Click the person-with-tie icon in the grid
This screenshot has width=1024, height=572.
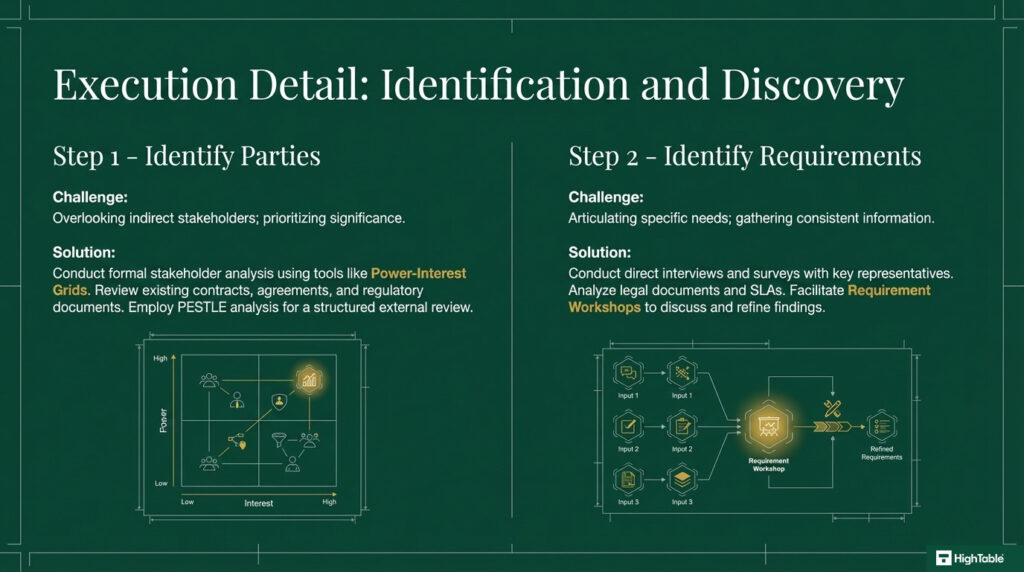click(237, 400)
